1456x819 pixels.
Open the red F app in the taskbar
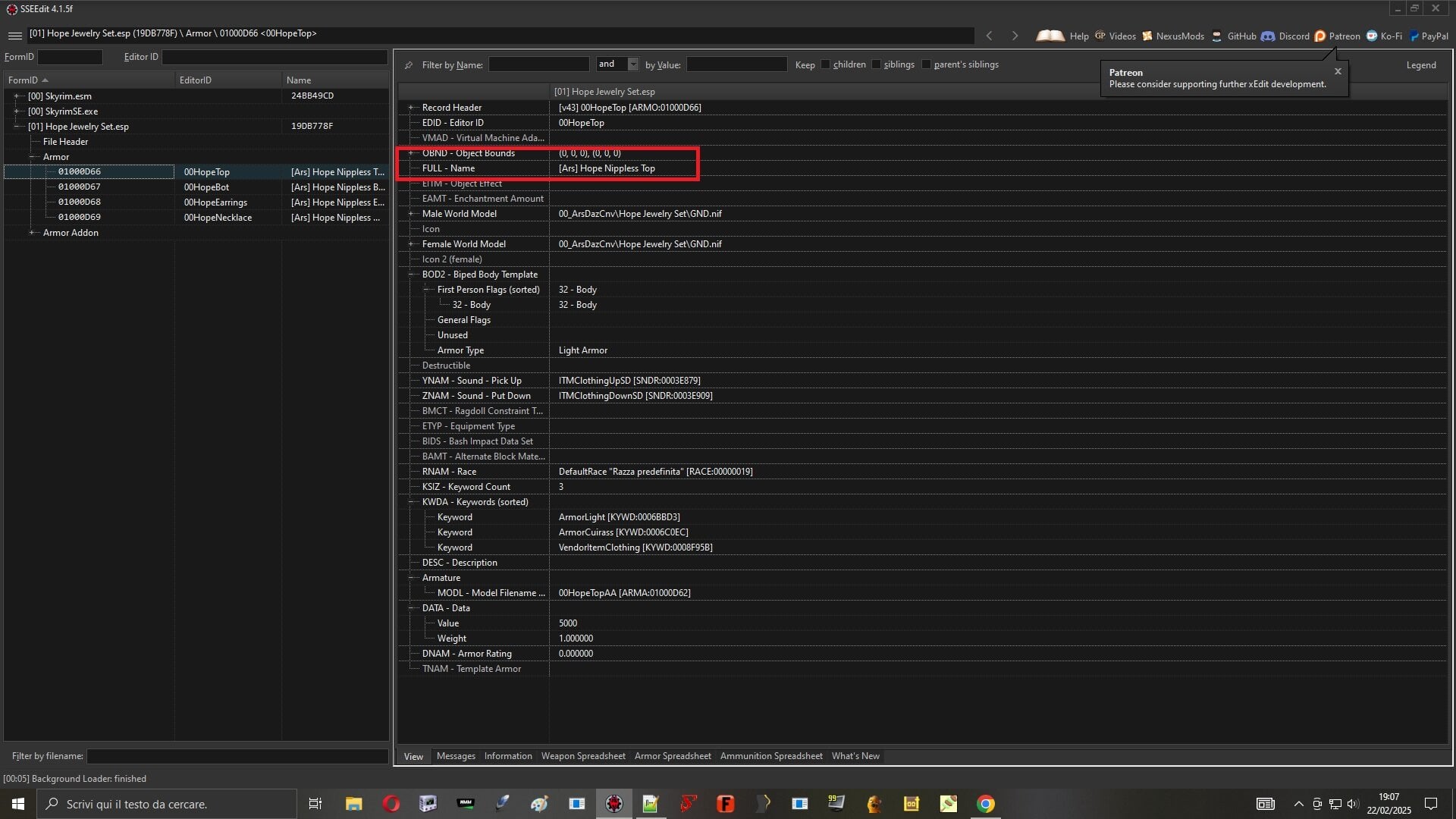(725, 804)
